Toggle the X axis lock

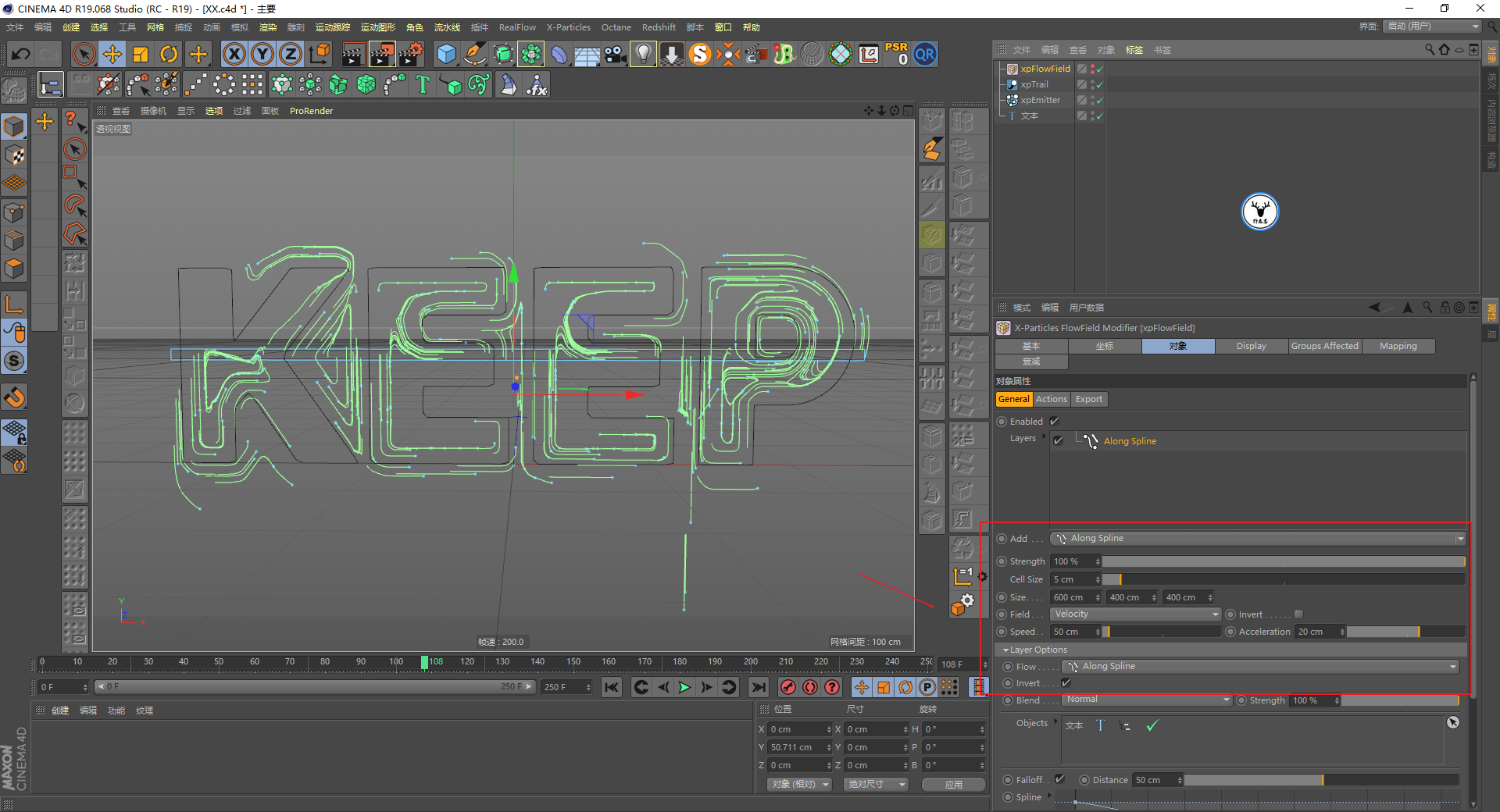coord(234,54)
